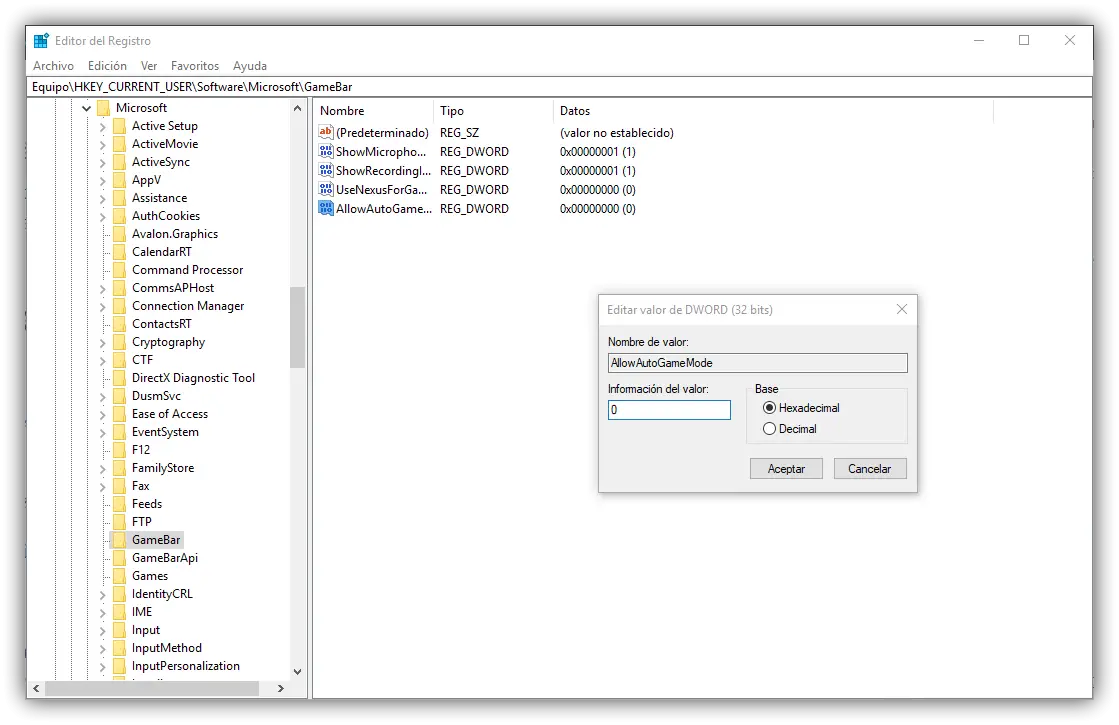Click the GameBar folder icon

pyautogui.click(x=119, y=539)
